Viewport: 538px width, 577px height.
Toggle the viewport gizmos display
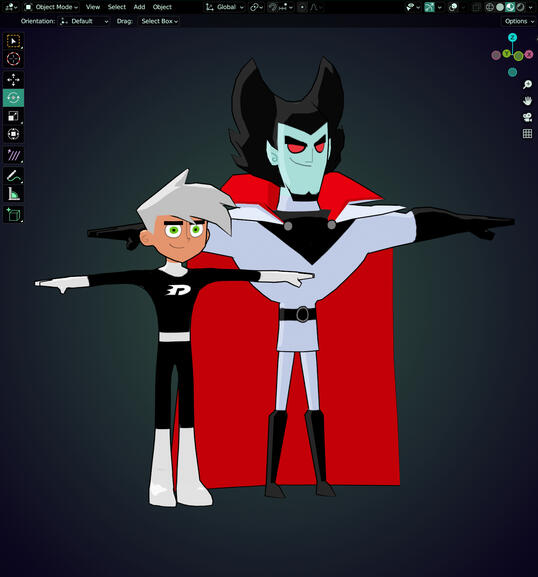[429, 7]
